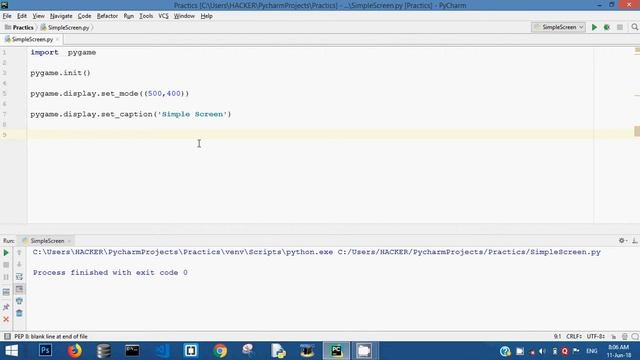Click PEP 8 blank line status message
The height and width of the screenshot is (360, 640).
pos(51,336)
